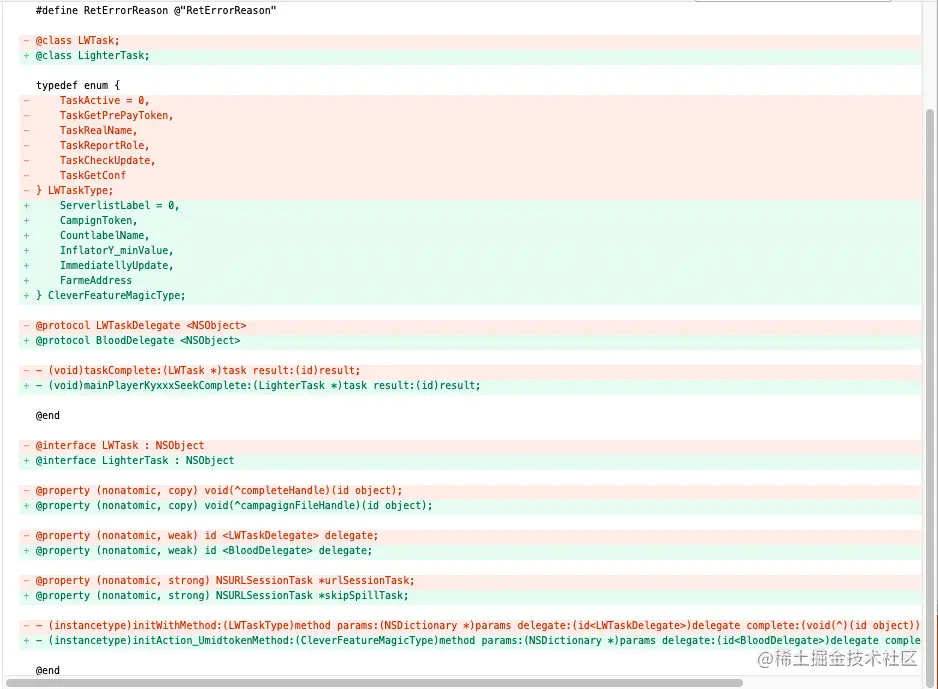Image resolution: width=938 pixels, height=689 pixels.
Task: Click the removed 'TaskRealName,' line
Action: 470,130
